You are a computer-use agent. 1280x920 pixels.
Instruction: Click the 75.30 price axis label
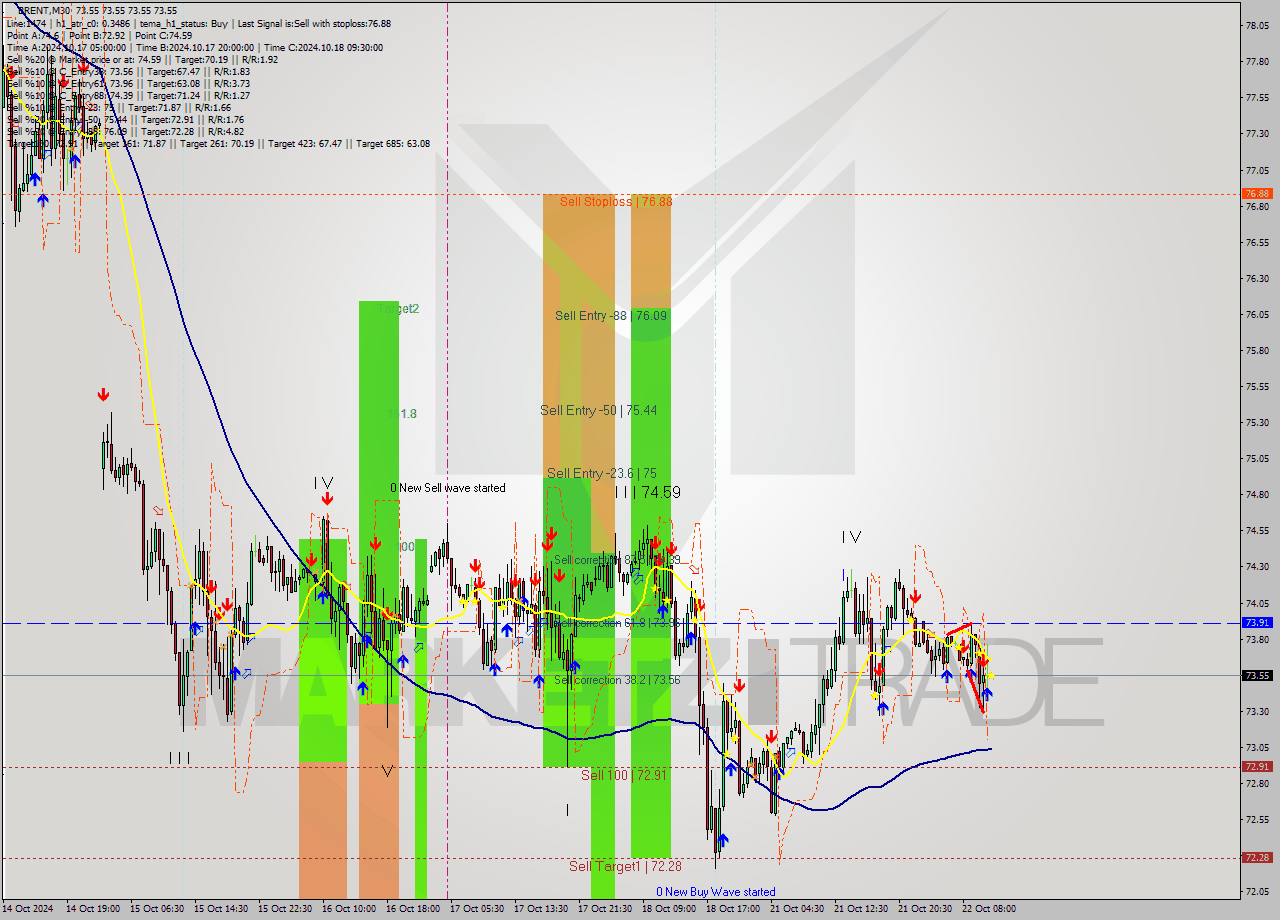tap(1258, 422)
